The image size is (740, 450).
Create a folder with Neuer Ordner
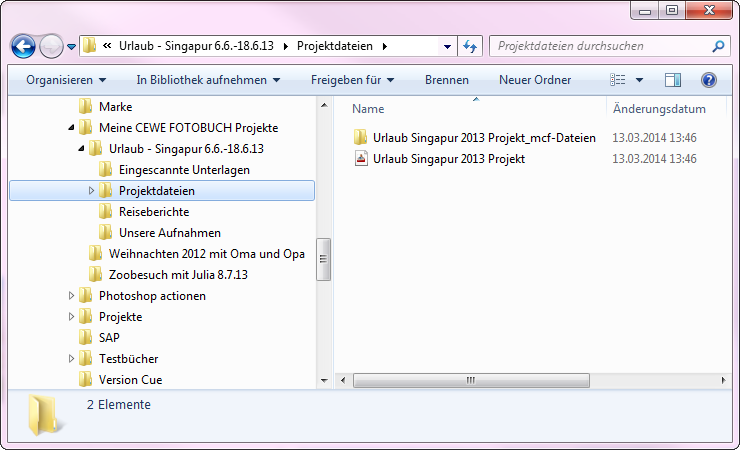coord(535,80)
